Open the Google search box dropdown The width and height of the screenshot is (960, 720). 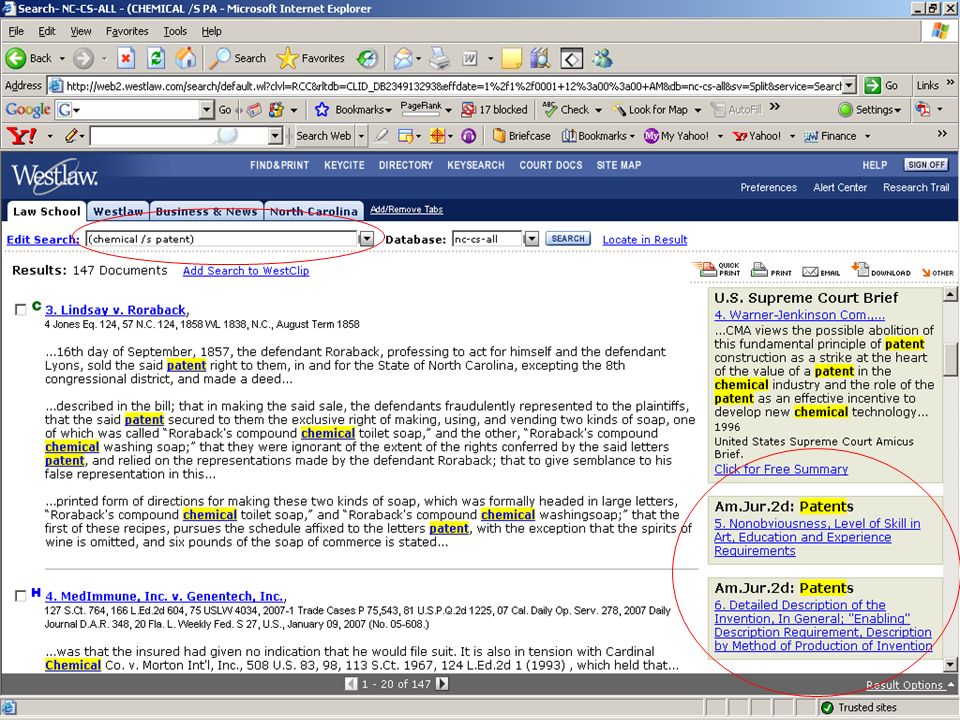(206, 110)
